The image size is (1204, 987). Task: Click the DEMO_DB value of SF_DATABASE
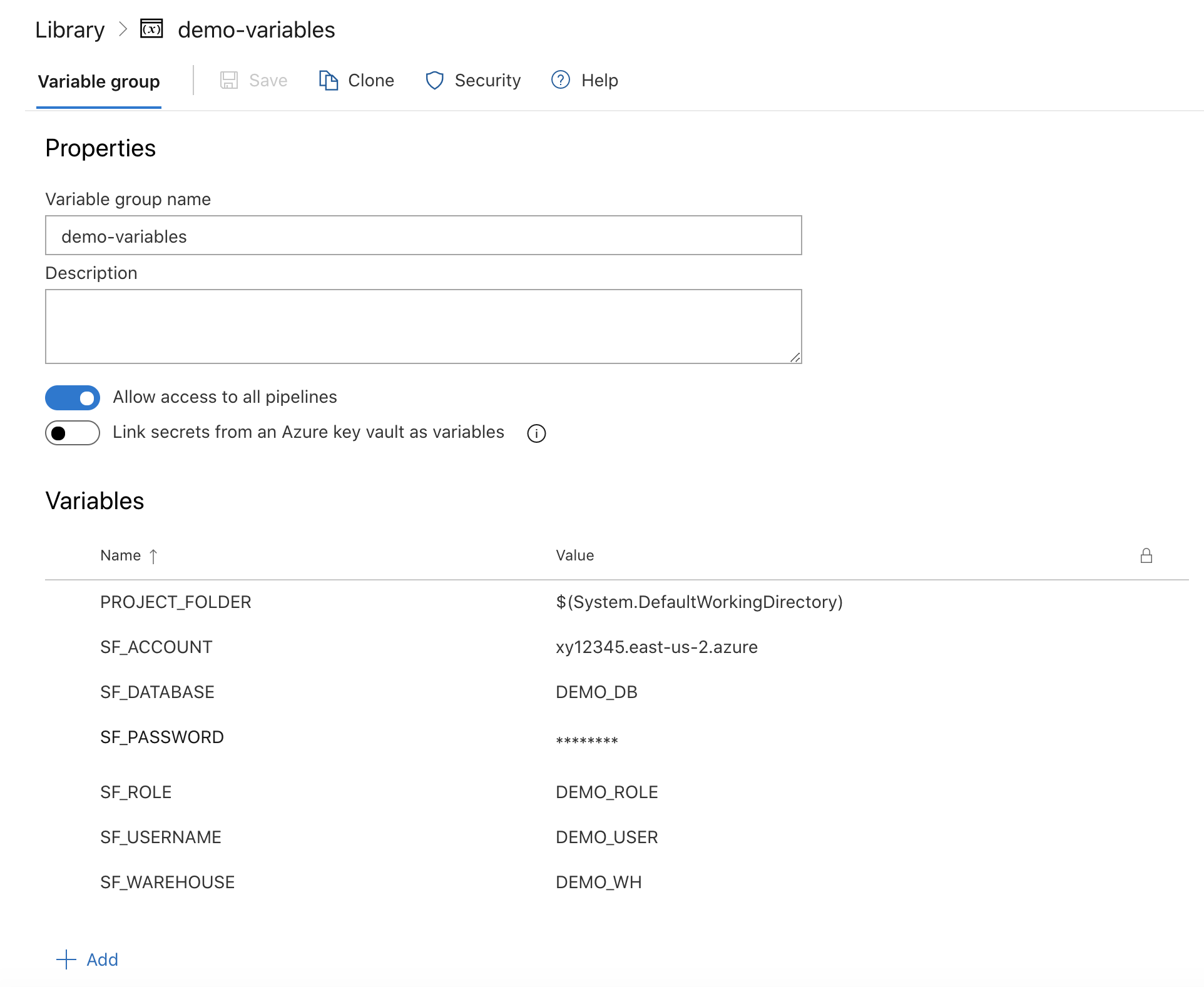pyautogui.click(x=596, y=692)
